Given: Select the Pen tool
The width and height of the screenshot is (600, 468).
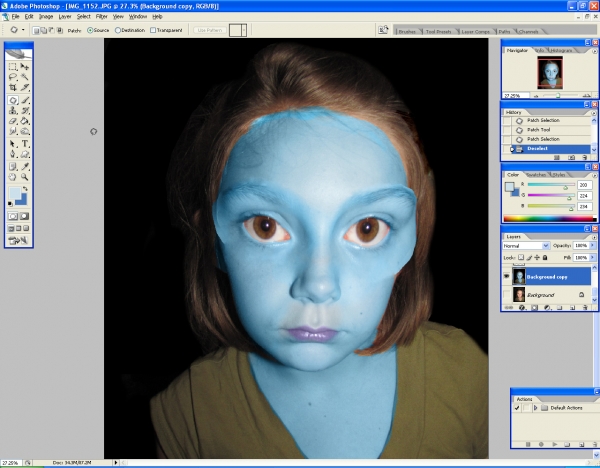Looking at the screenshot, I should 13,154.
